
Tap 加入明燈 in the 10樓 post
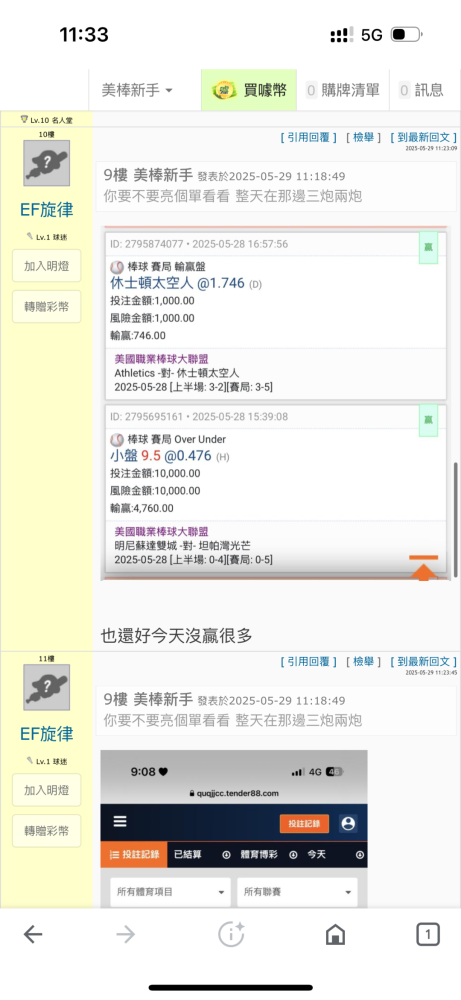click(47, 266)
